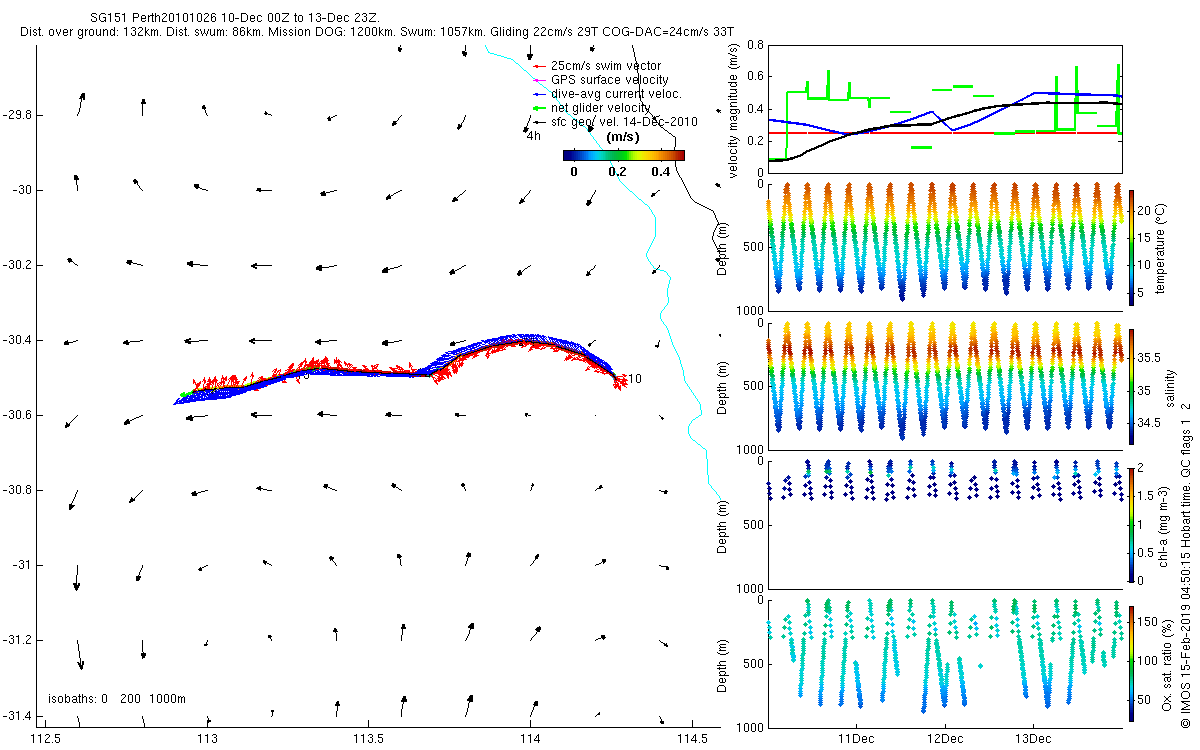Click the latitude tick label '-30.6'

point(17,415)
